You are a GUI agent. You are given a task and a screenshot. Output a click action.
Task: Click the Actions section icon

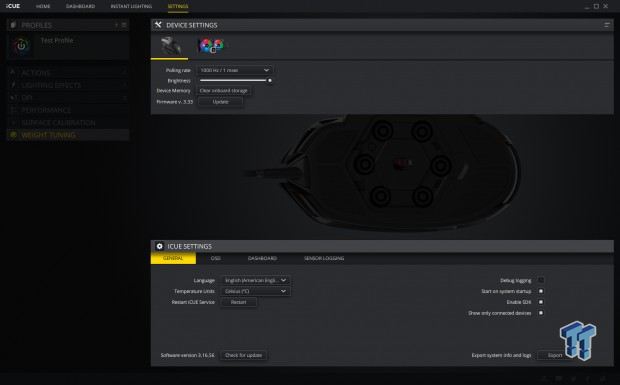coord(13,72)
